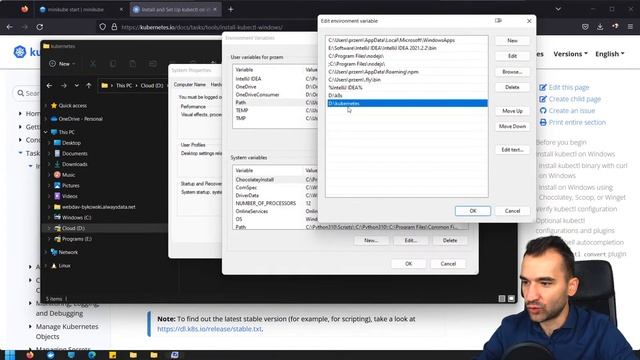The height and width of the screenshot is (360, 640).
Task: Select Programs (E:) in Explorer tree
Action: pyautogui.click(x=72, y=239)
